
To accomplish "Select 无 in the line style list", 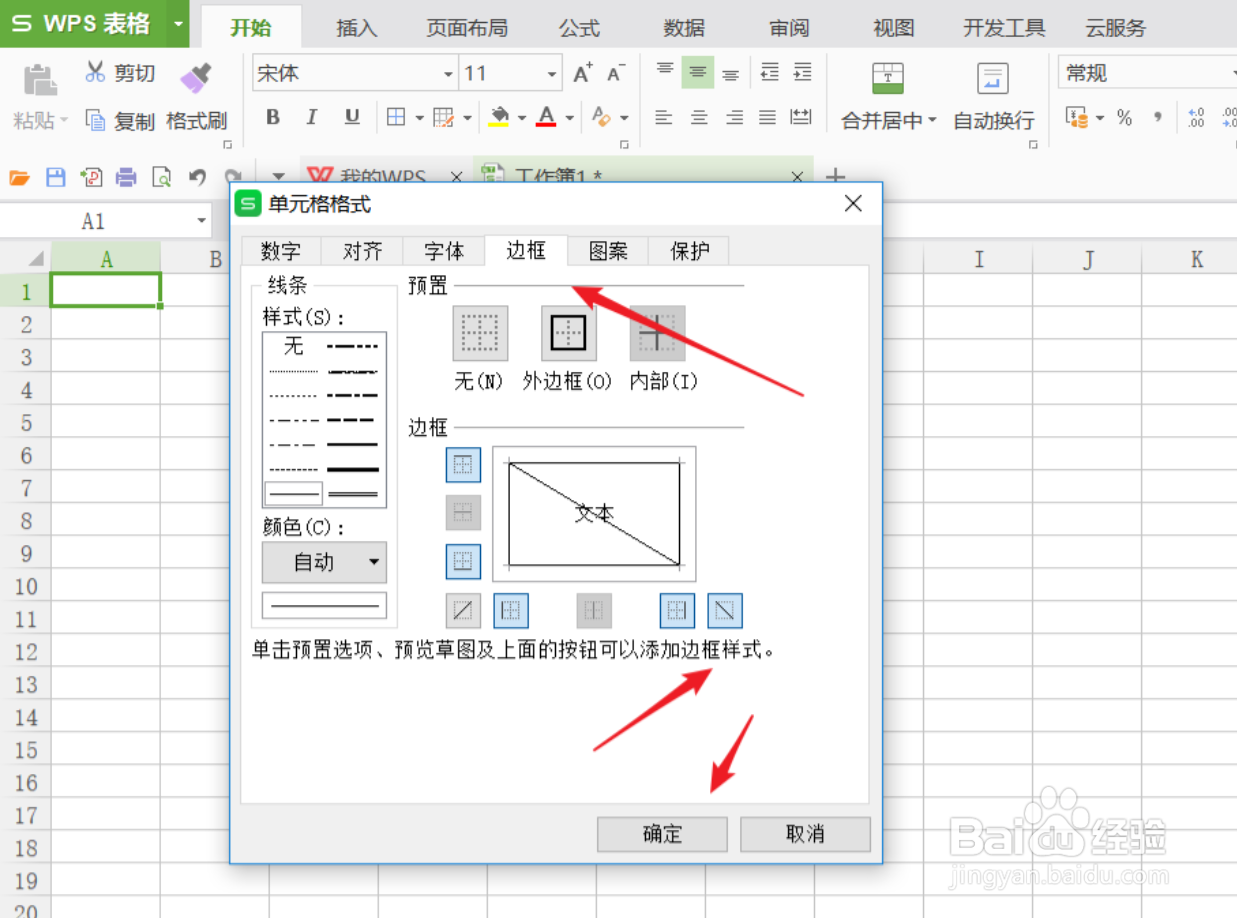I will click(x=293, y=346).
